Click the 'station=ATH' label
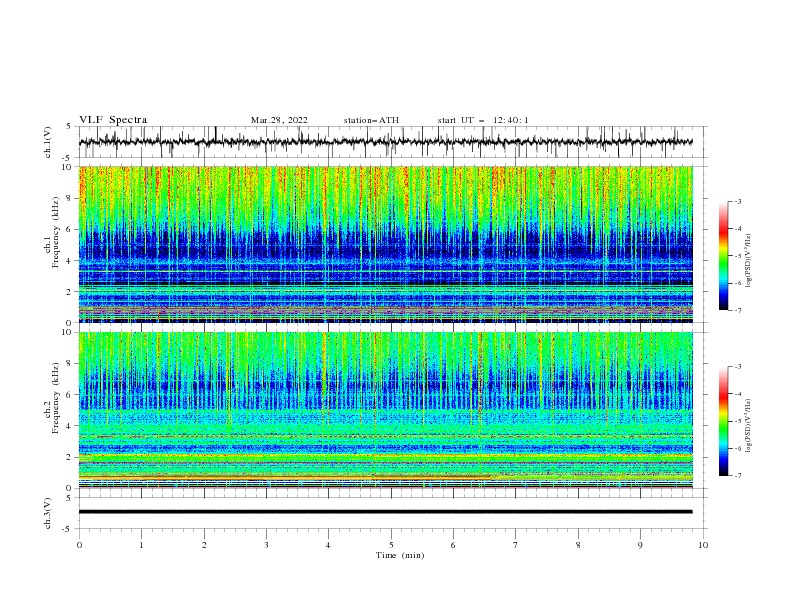Viewport: 792px width, 612px height. tap(371, 120)
